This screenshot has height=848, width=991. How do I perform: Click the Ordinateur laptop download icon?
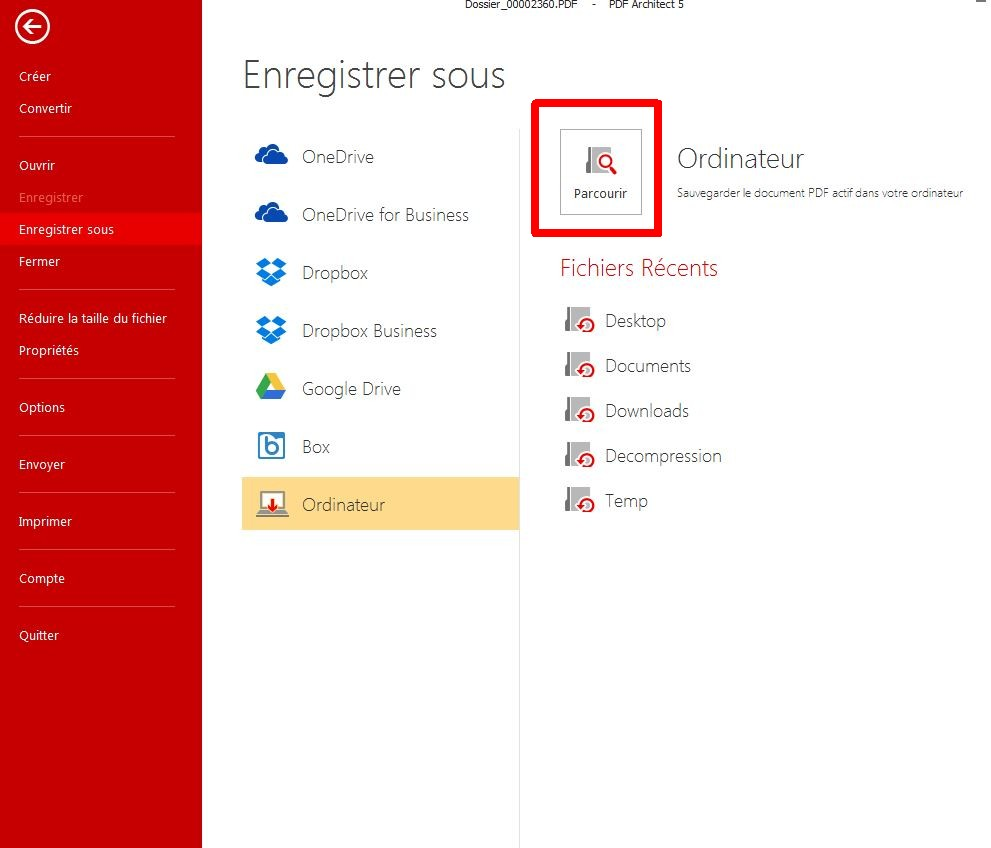pos(272,504)
